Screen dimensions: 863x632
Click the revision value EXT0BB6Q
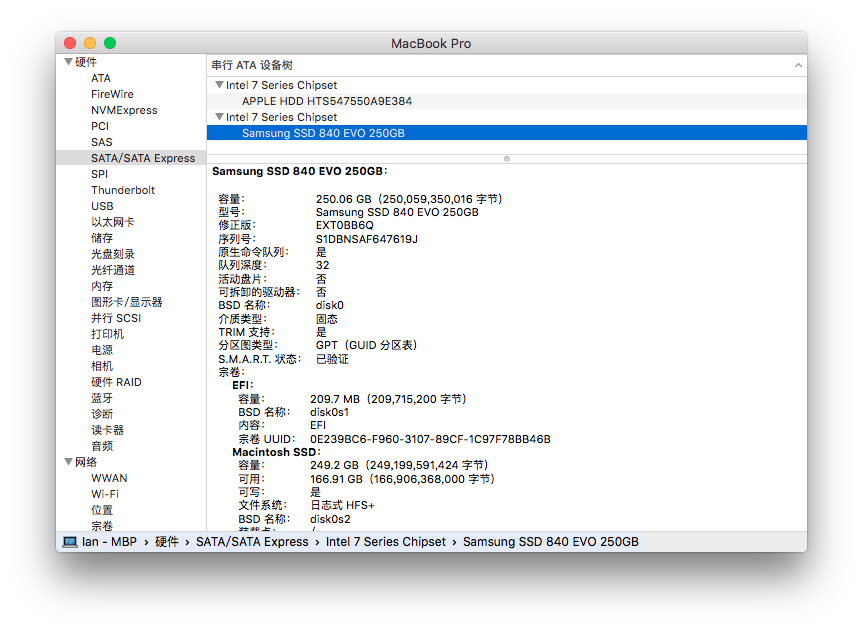[345, 225]
